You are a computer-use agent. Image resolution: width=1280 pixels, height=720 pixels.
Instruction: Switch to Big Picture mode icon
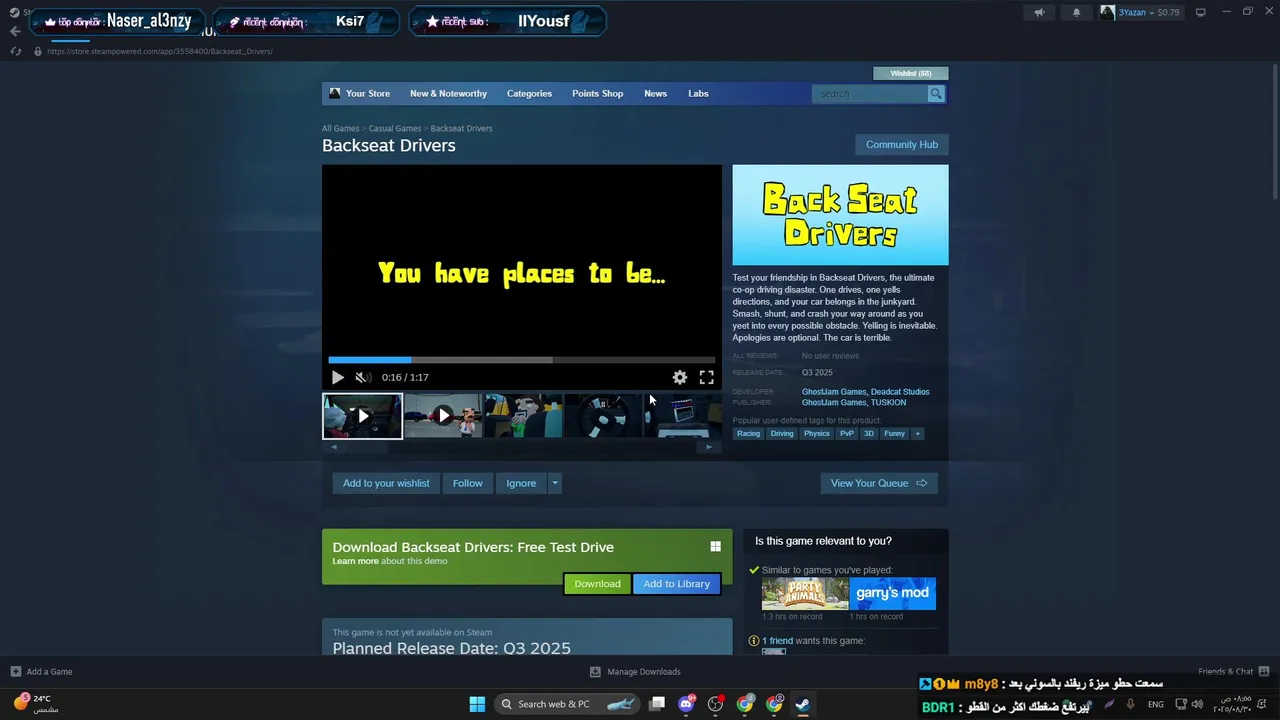click(1201, 12)
